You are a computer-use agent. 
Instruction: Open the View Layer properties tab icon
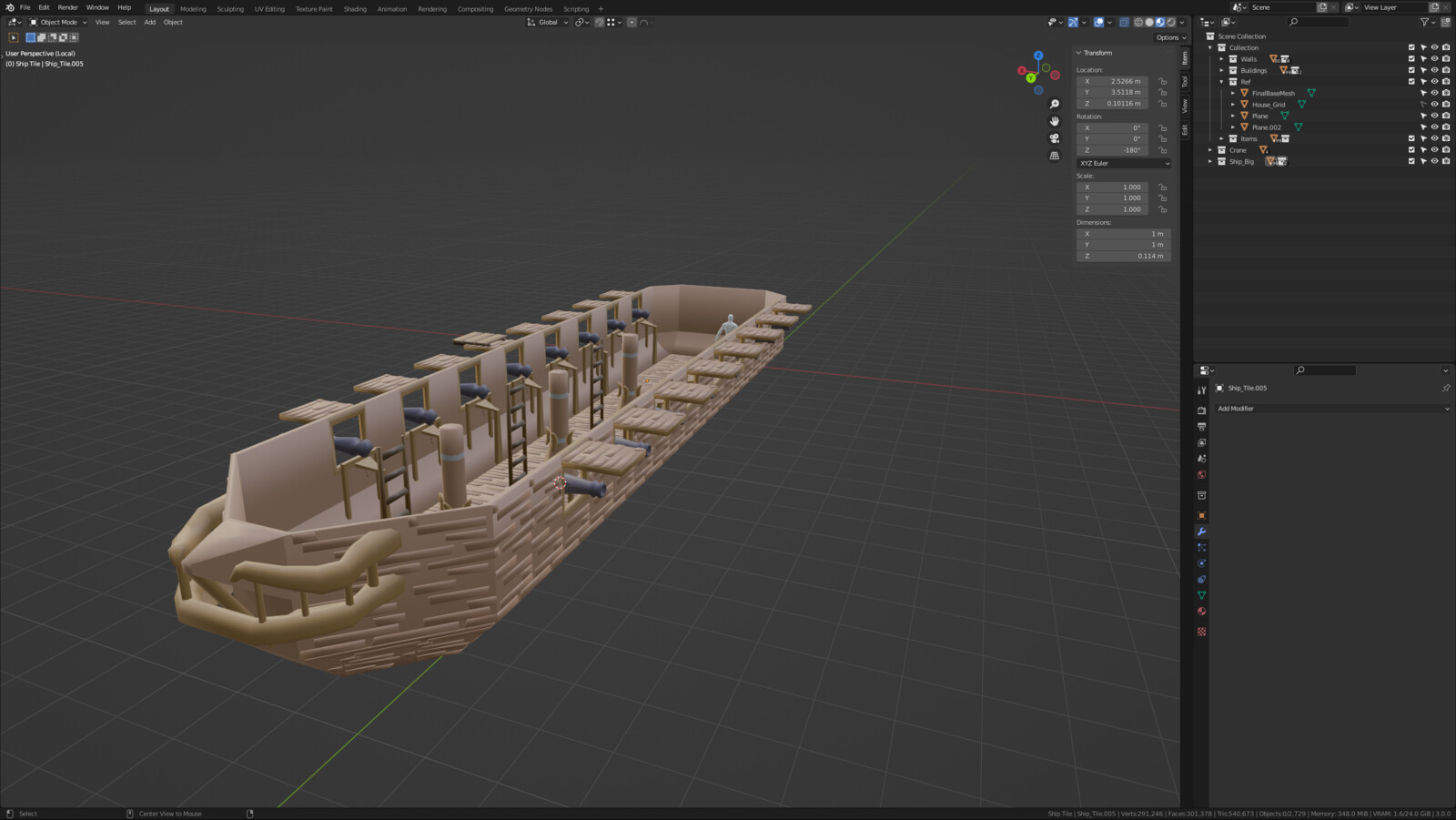tap(1201, 442)
